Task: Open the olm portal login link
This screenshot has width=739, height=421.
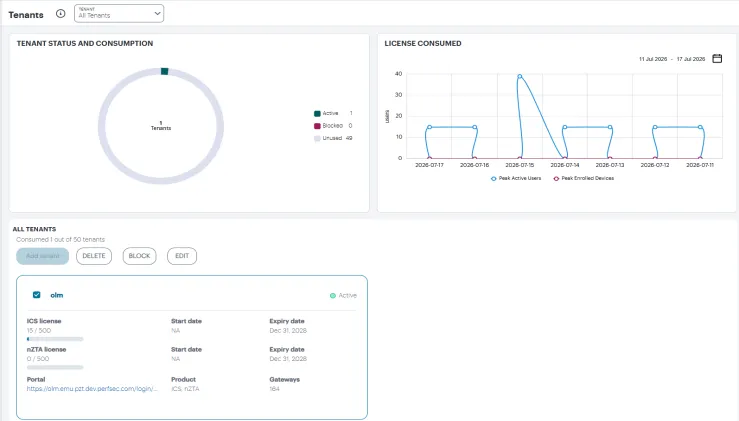Action: click(92, 388)
